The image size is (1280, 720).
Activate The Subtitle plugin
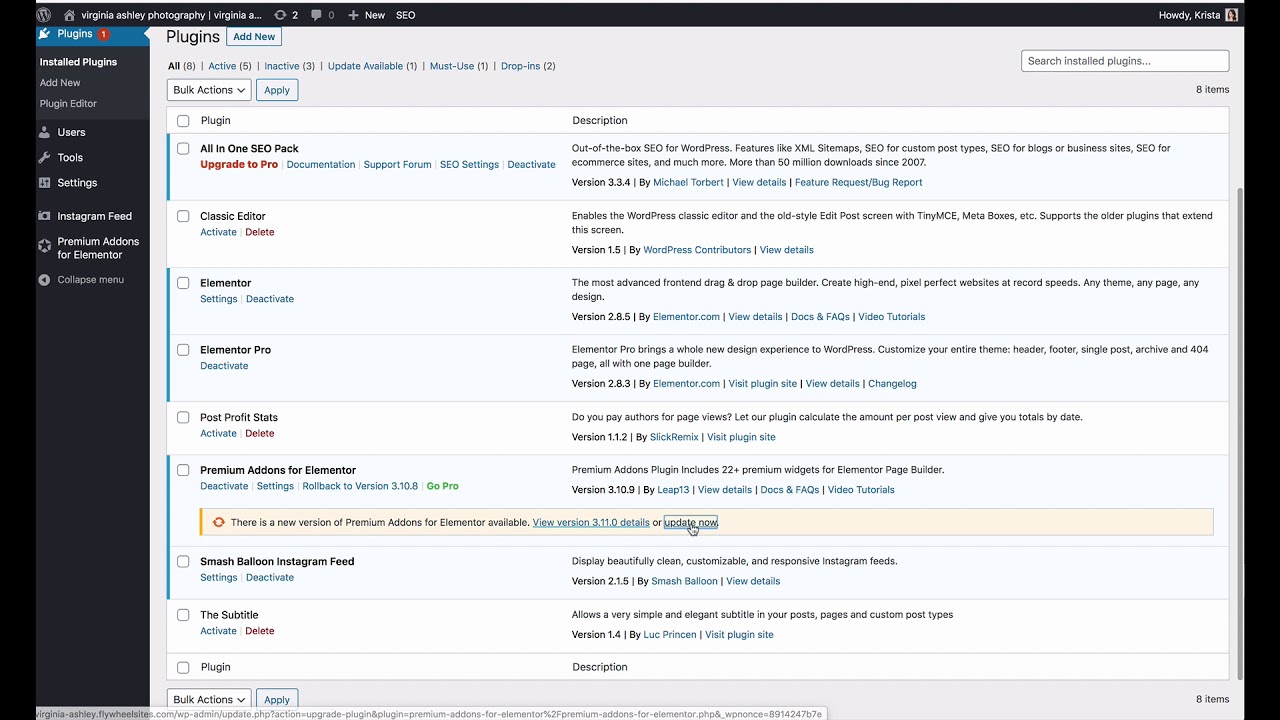point(218,631)
